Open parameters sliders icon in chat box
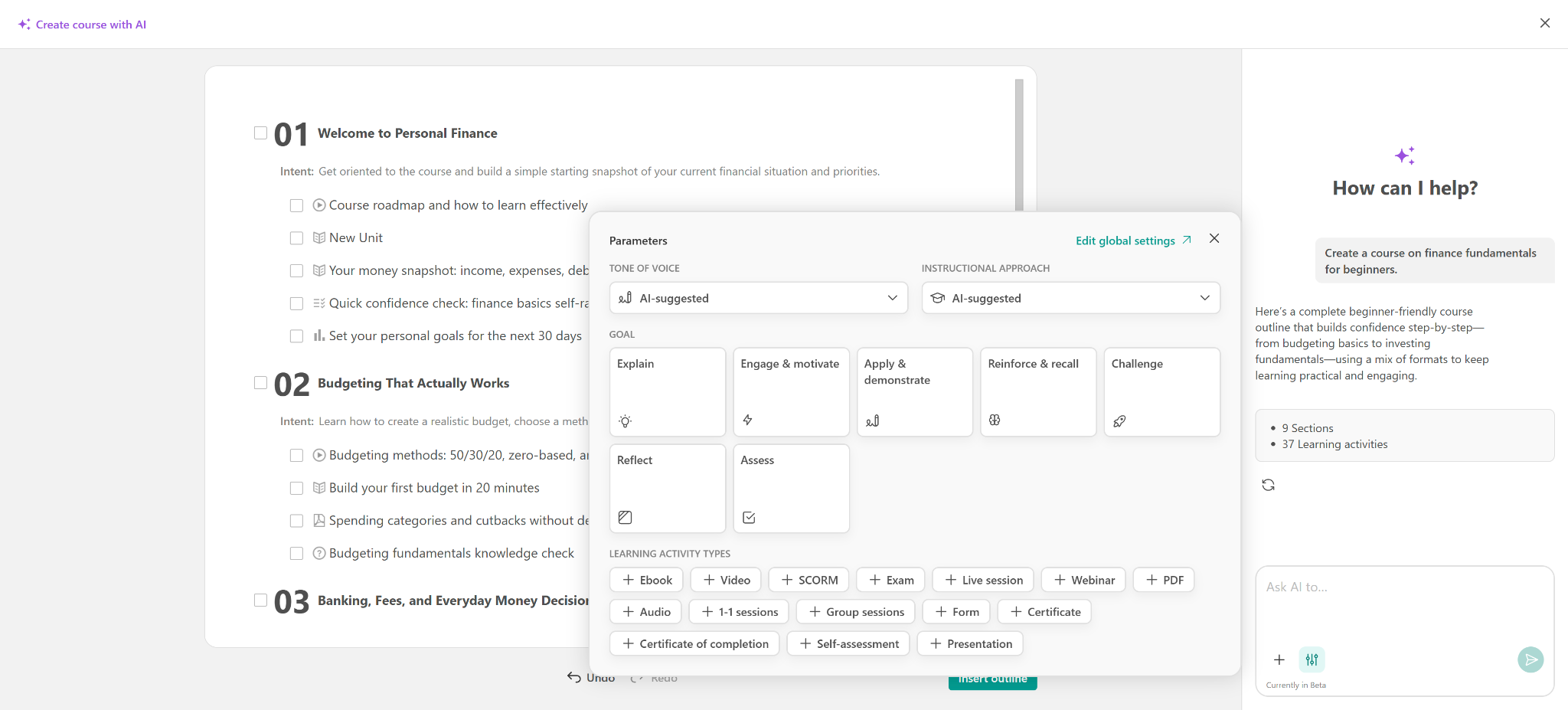The width and height of the screenshot is (1568, 710). 1312,659
